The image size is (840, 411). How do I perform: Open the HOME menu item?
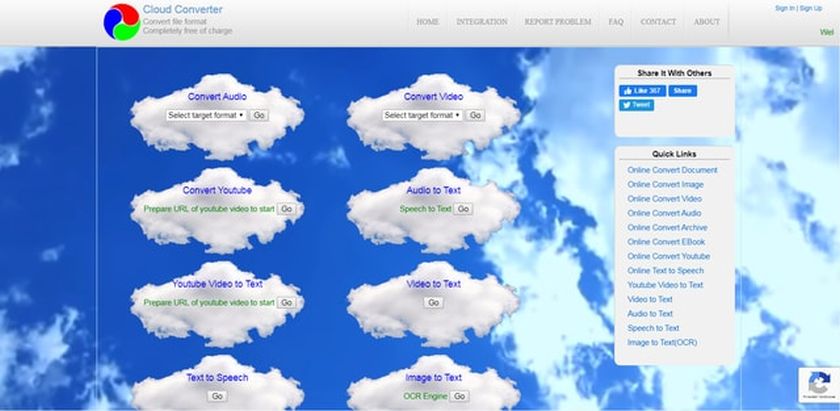coord(427,22)
